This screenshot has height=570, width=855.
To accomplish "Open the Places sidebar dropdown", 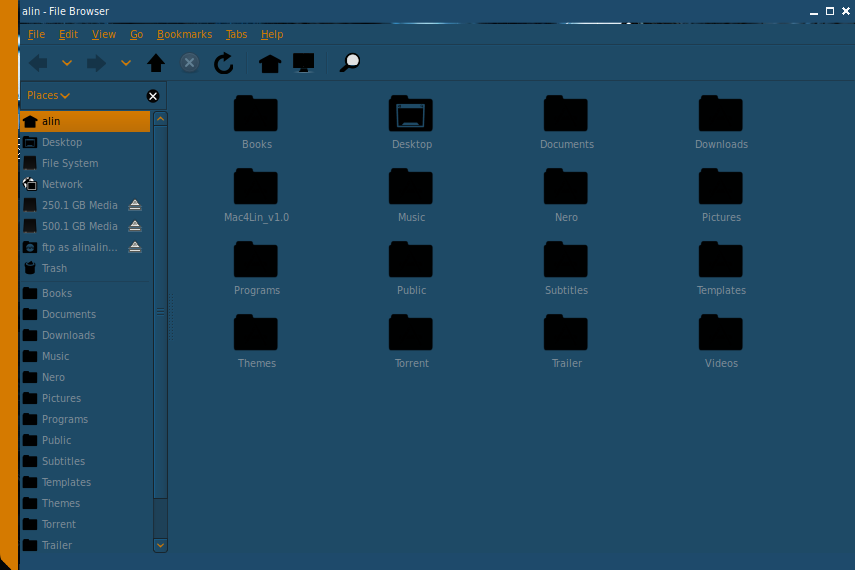I will point(49,95).
